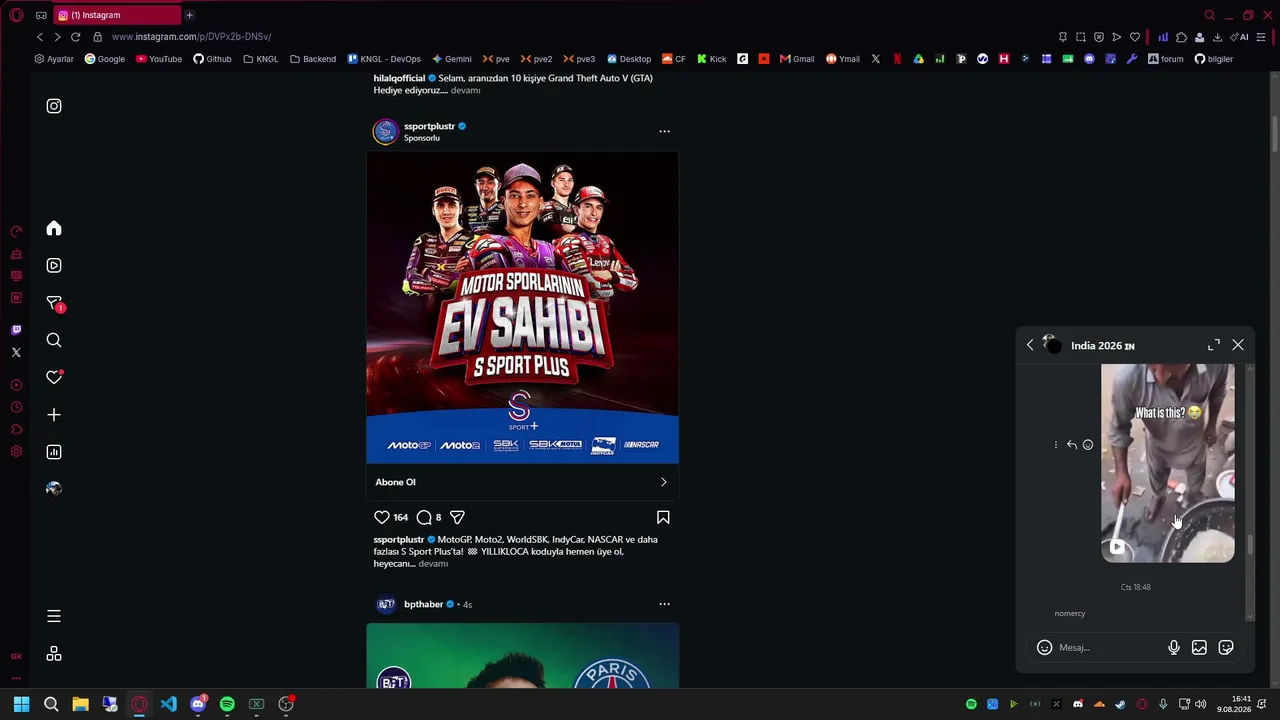Open comments on the ssportplustr post
This screenshot has height=720, width=1280.
(424, 517)
